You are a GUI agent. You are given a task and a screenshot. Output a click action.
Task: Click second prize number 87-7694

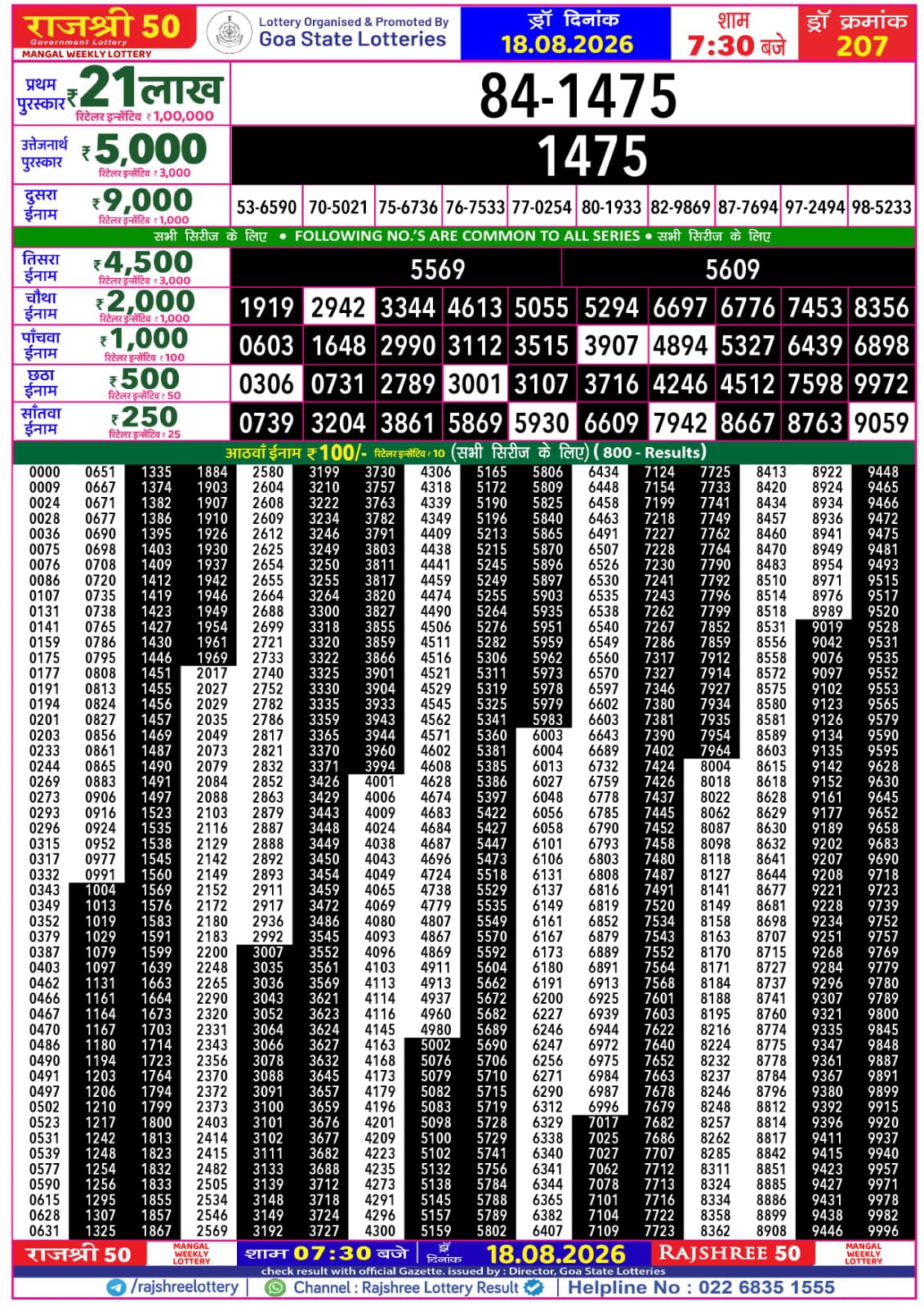tap(748, 208)
